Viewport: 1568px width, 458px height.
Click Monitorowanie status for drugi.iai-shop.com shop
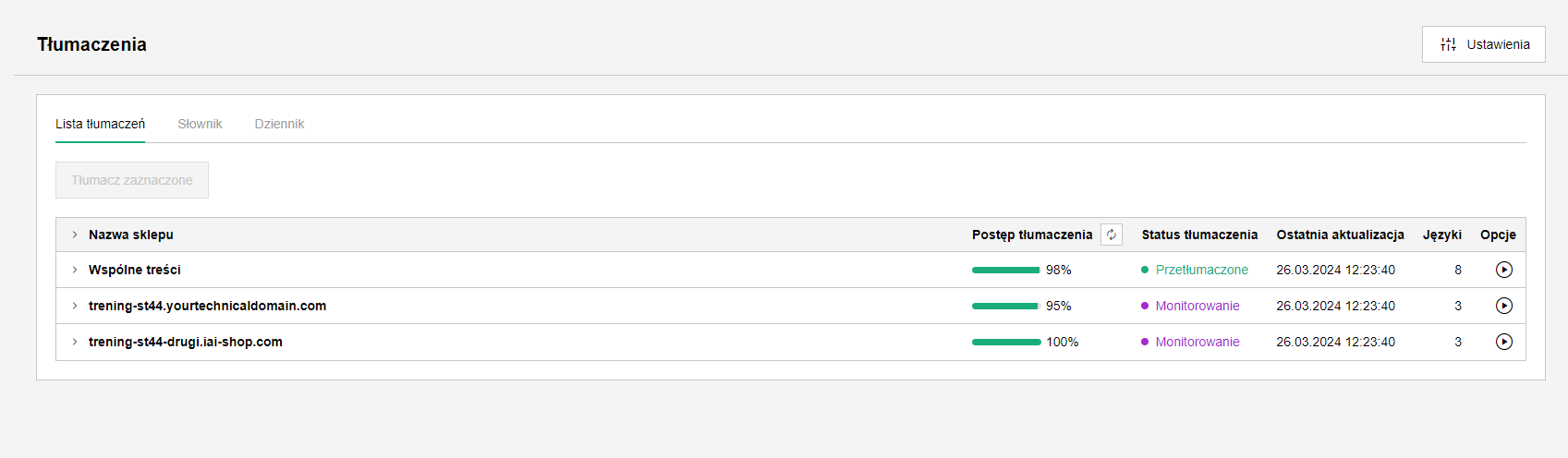click(x=1197, y=342)
